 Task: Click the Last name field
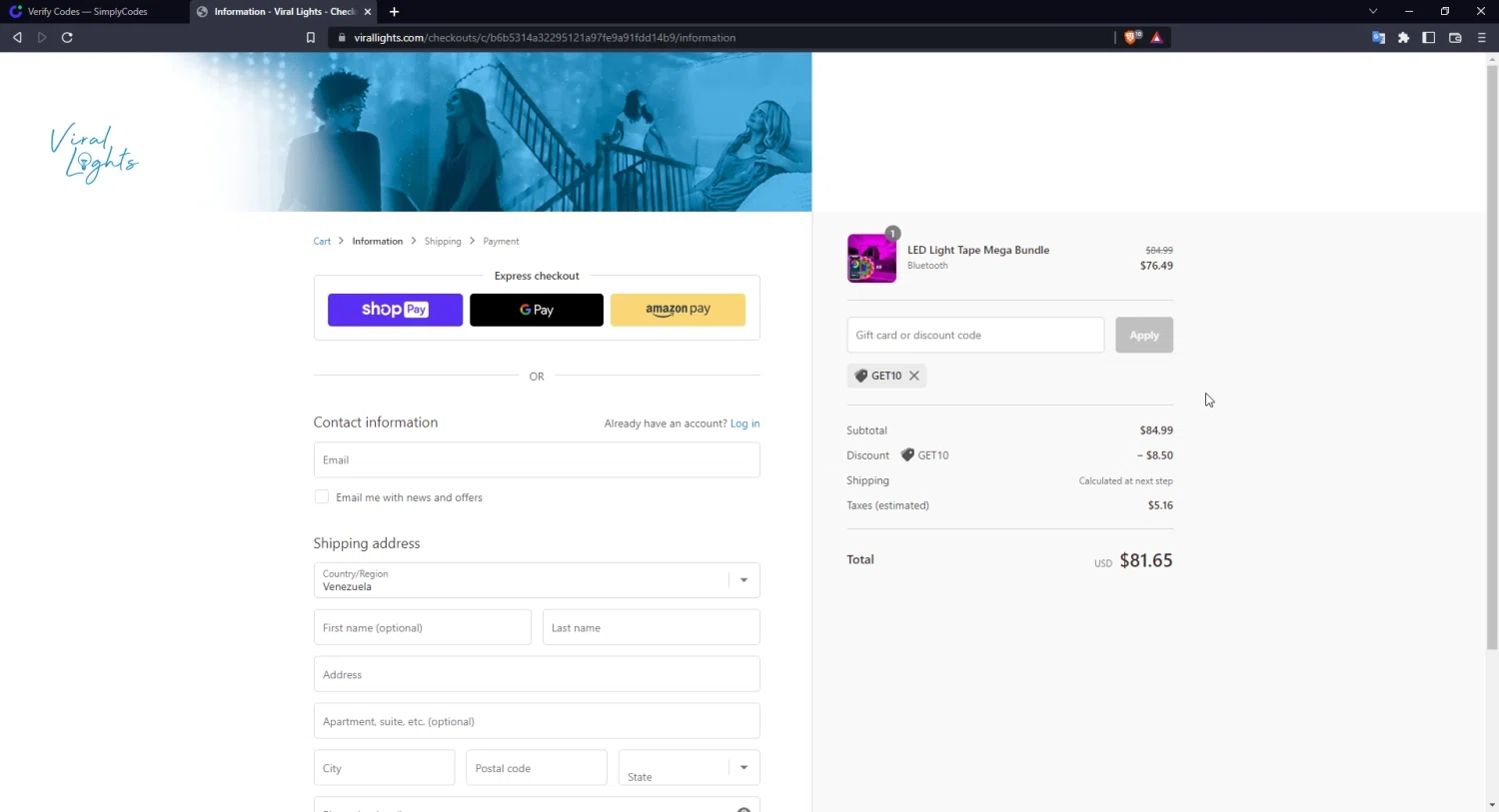652,628
